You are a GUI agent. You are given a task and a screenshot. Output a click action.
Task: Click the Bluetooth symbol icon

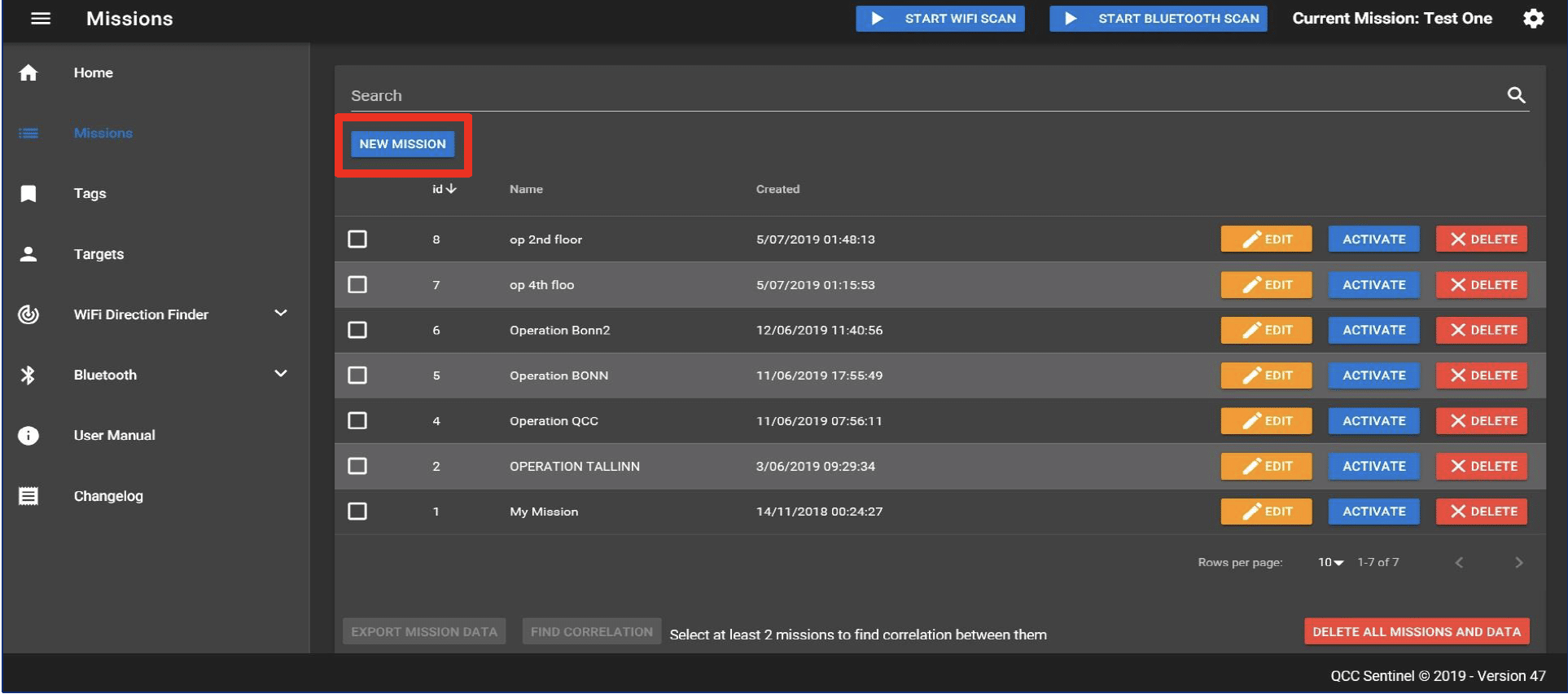(28, 375)
